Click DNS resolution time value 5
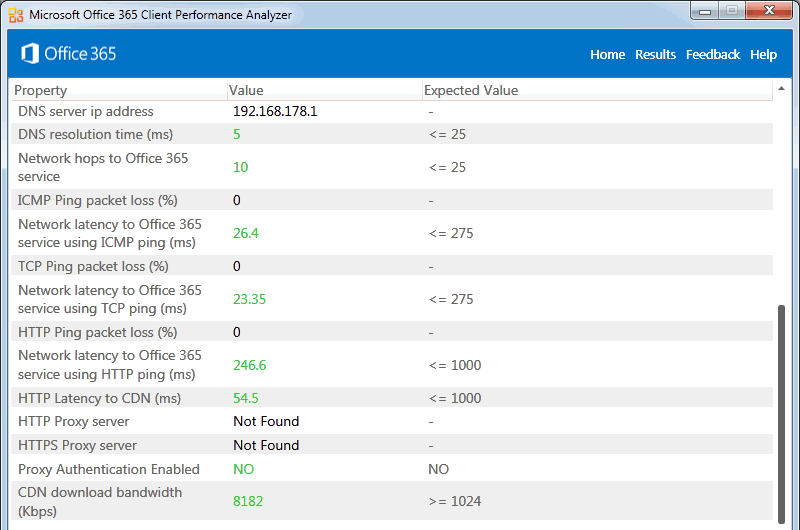This screenshot has height=530, width=800. tap(237, 134)
